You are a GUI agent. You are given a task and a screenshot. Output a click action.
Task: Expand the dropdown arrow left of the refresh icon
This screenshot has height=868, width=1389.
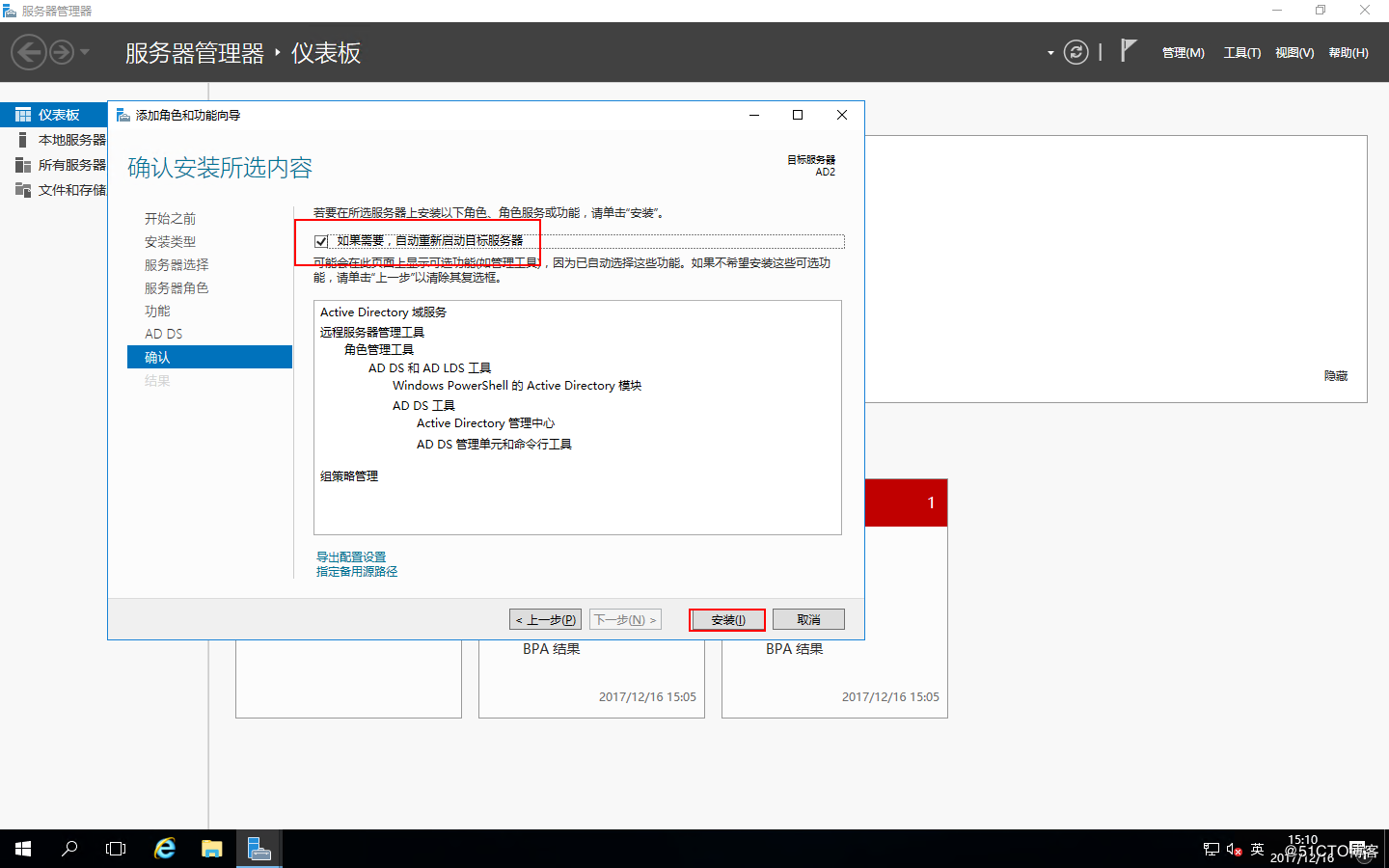point(1050,53)
